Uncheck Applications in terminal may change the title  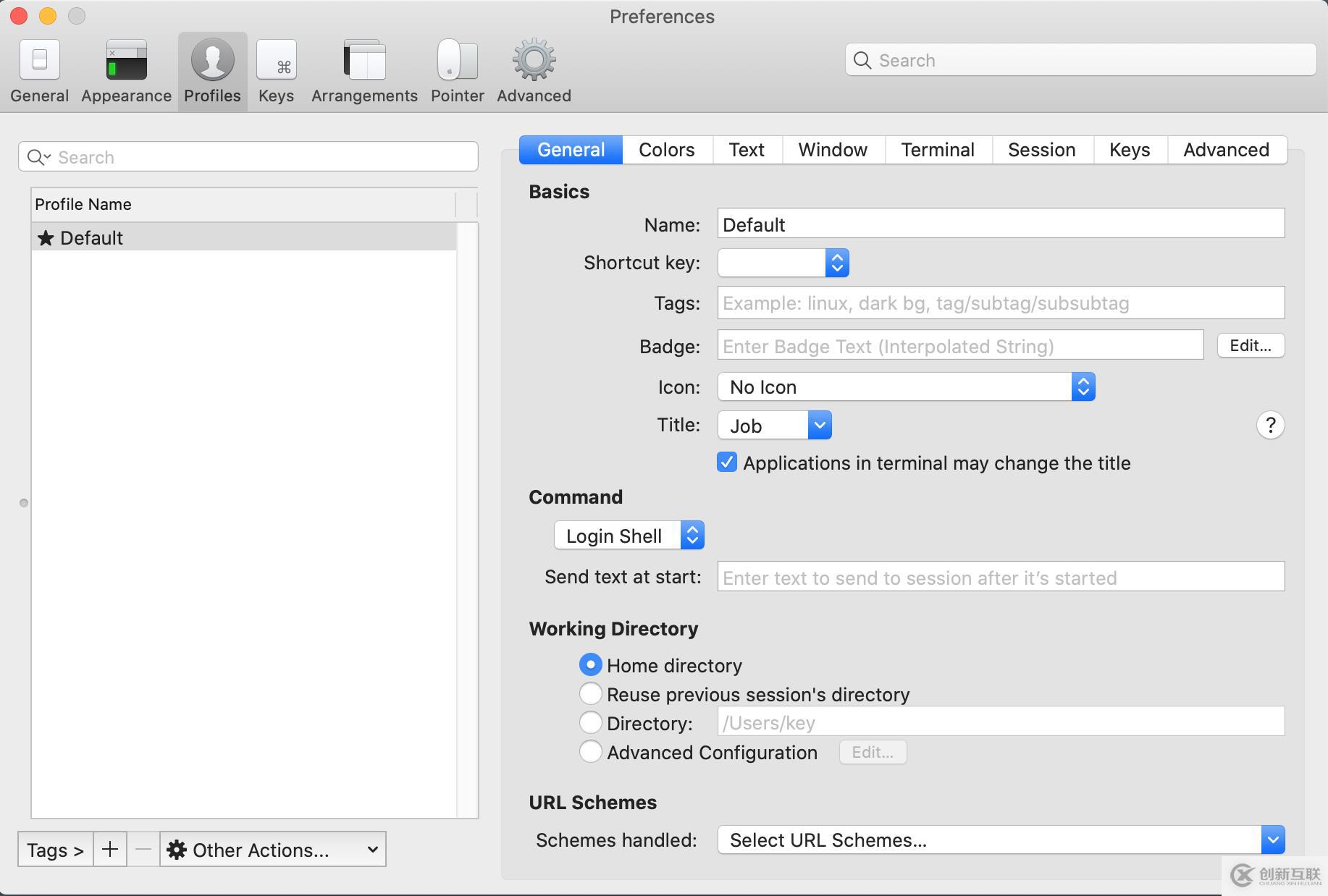click(x=726, y=462)
